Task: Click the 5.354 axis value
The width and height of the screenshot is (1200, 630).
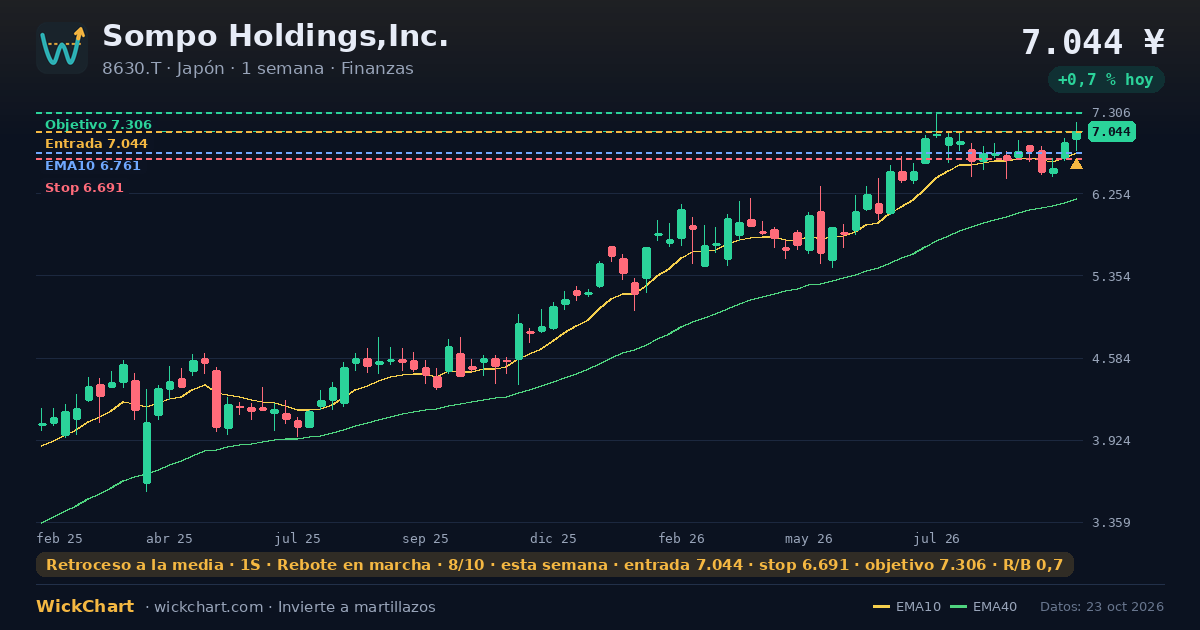Action: (1111, 276)
